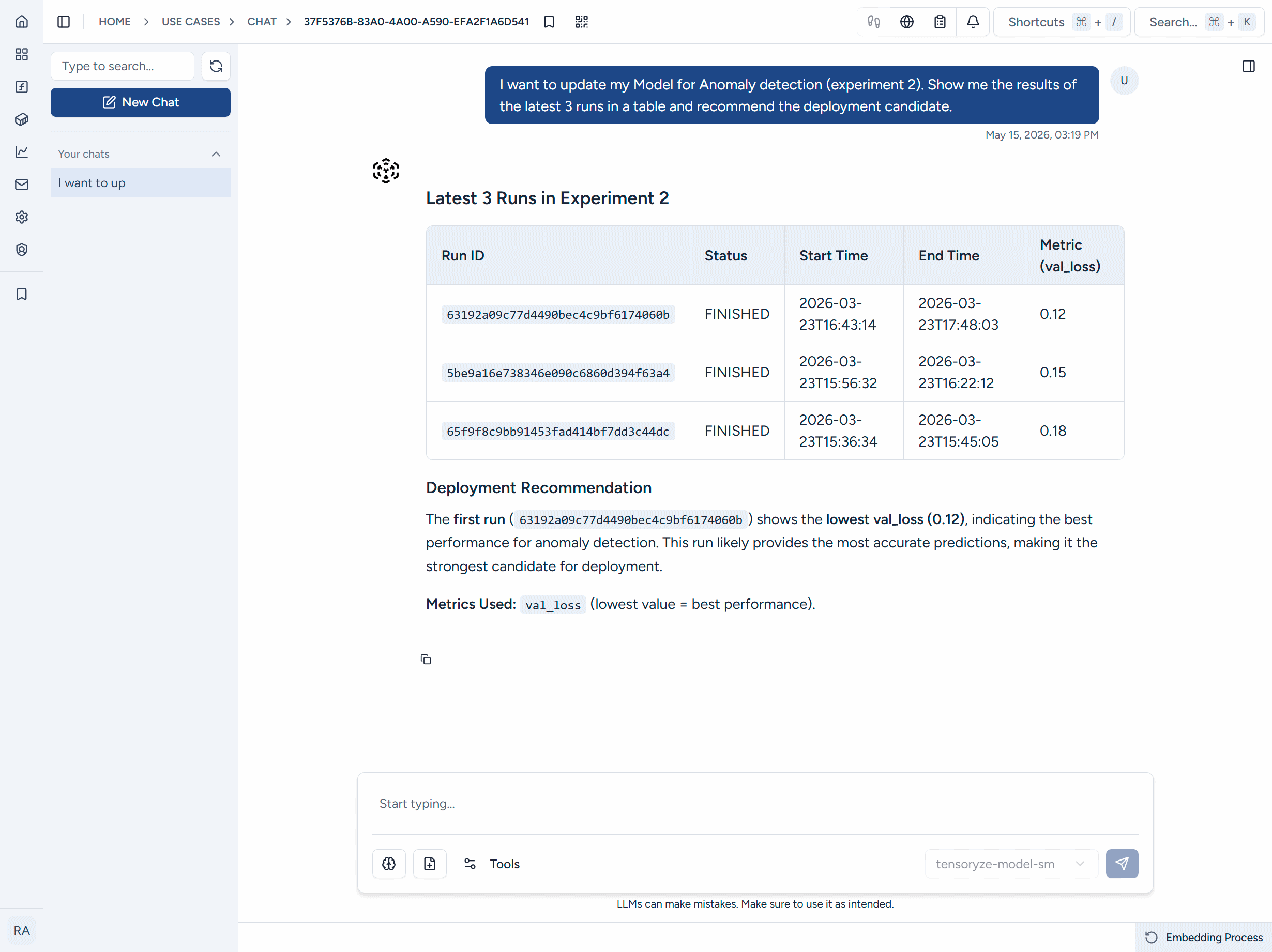
Task: Click the Deployment Recommendation heading
Action: coord(538,487)
